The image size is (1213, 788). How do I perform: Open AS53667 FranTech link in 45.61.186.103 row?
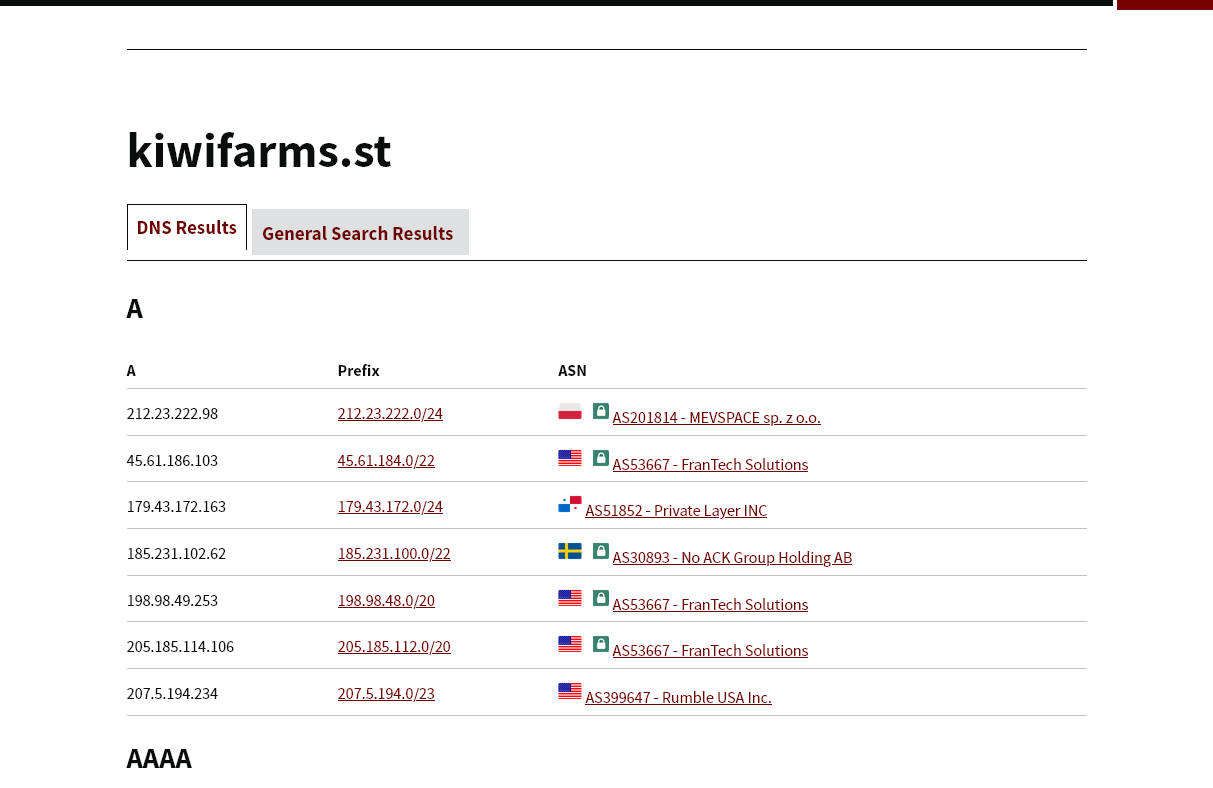(x=710, y=464)
